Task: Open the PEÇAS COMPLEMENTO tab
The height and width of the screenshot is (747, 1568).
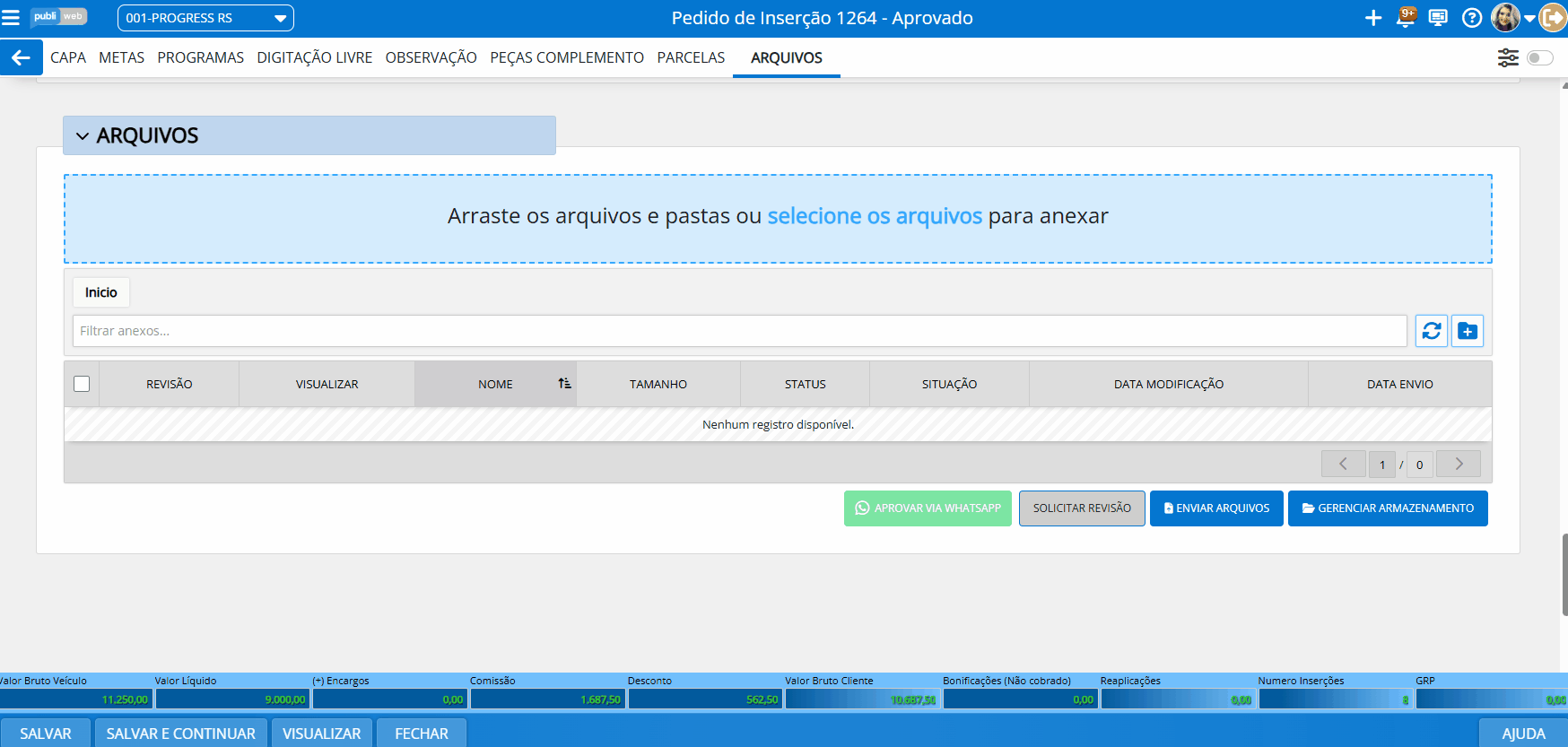Action: tap(566, 57)
